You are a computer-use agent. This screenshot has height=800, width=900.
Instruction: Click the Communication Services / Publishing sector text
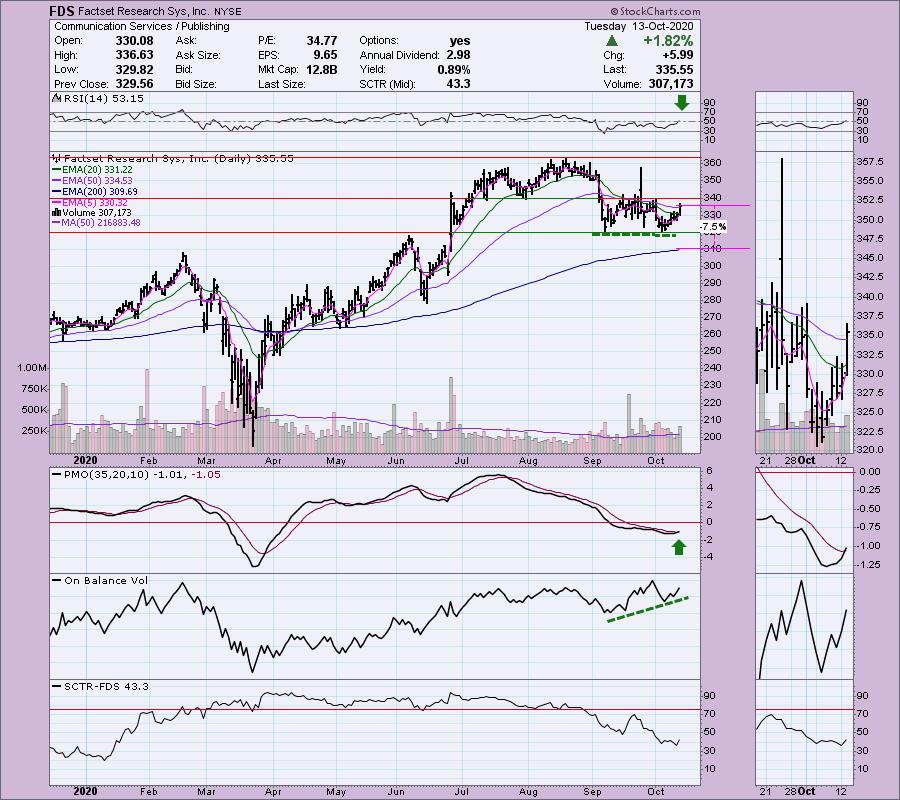pos(142,26)
